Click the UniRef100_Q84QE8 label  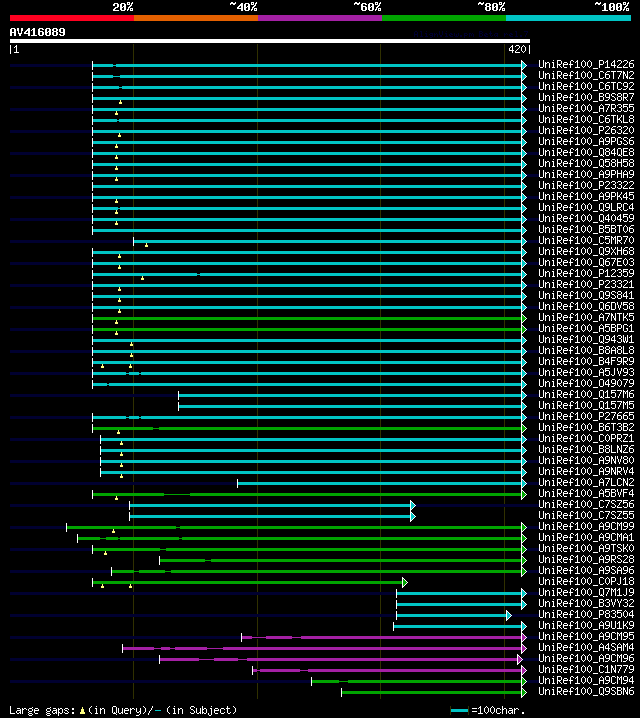tap(586, 152)
